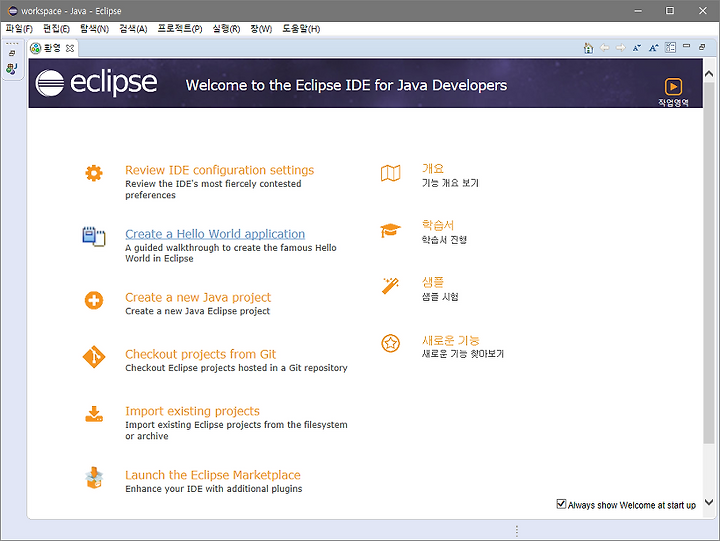Viewport: 720px width, 541px height.
Task: Click the dotted handle in status bar
Action: pos(517,531)
